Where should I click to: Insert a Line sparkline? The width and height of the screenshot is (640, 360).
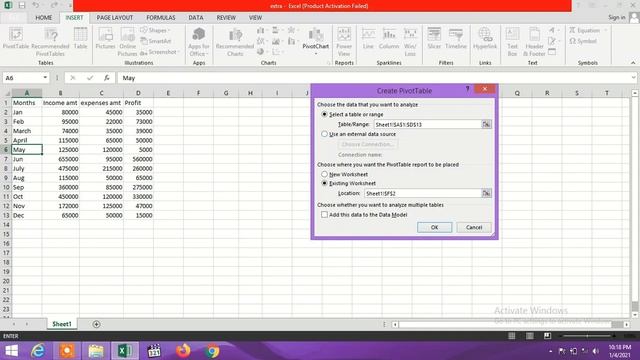click(x=368, y=39)
